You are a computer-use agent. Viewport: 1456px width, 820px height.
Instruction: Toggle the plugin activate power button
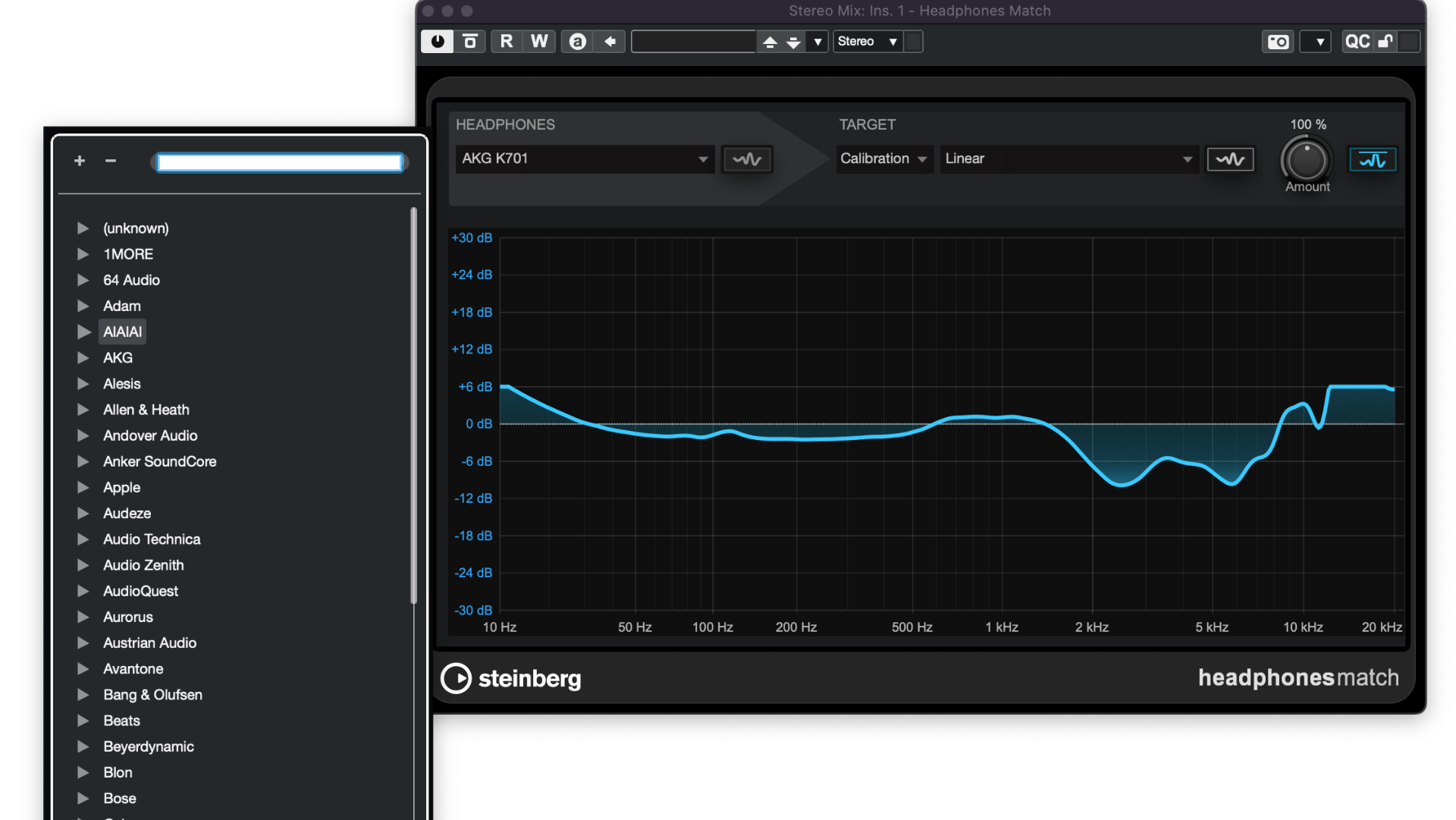point(438,42)
